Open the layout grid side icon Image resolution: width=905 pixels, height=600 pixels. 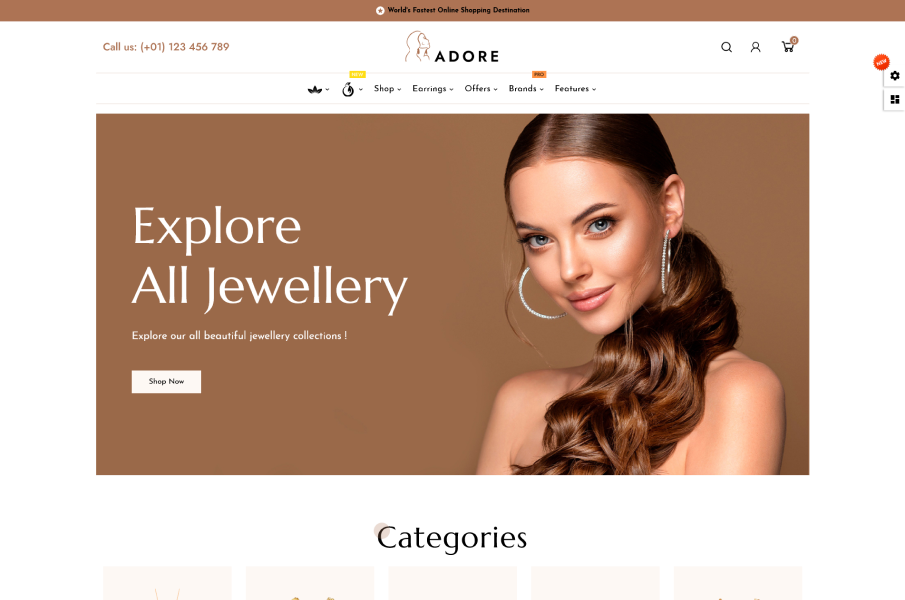(895, 99)
